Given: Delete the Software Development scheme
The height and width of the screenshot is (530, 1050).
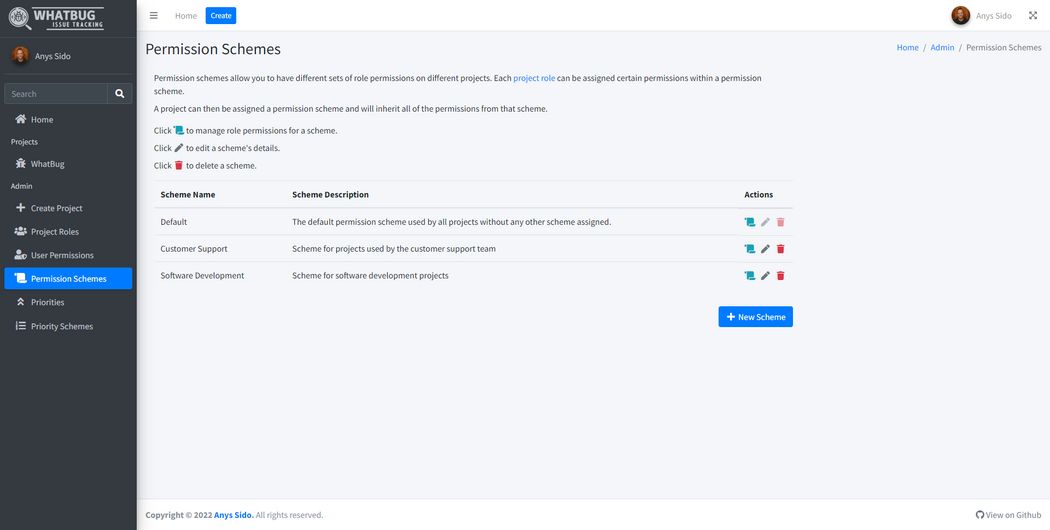Looking at the screenshot, I should 781,276.
